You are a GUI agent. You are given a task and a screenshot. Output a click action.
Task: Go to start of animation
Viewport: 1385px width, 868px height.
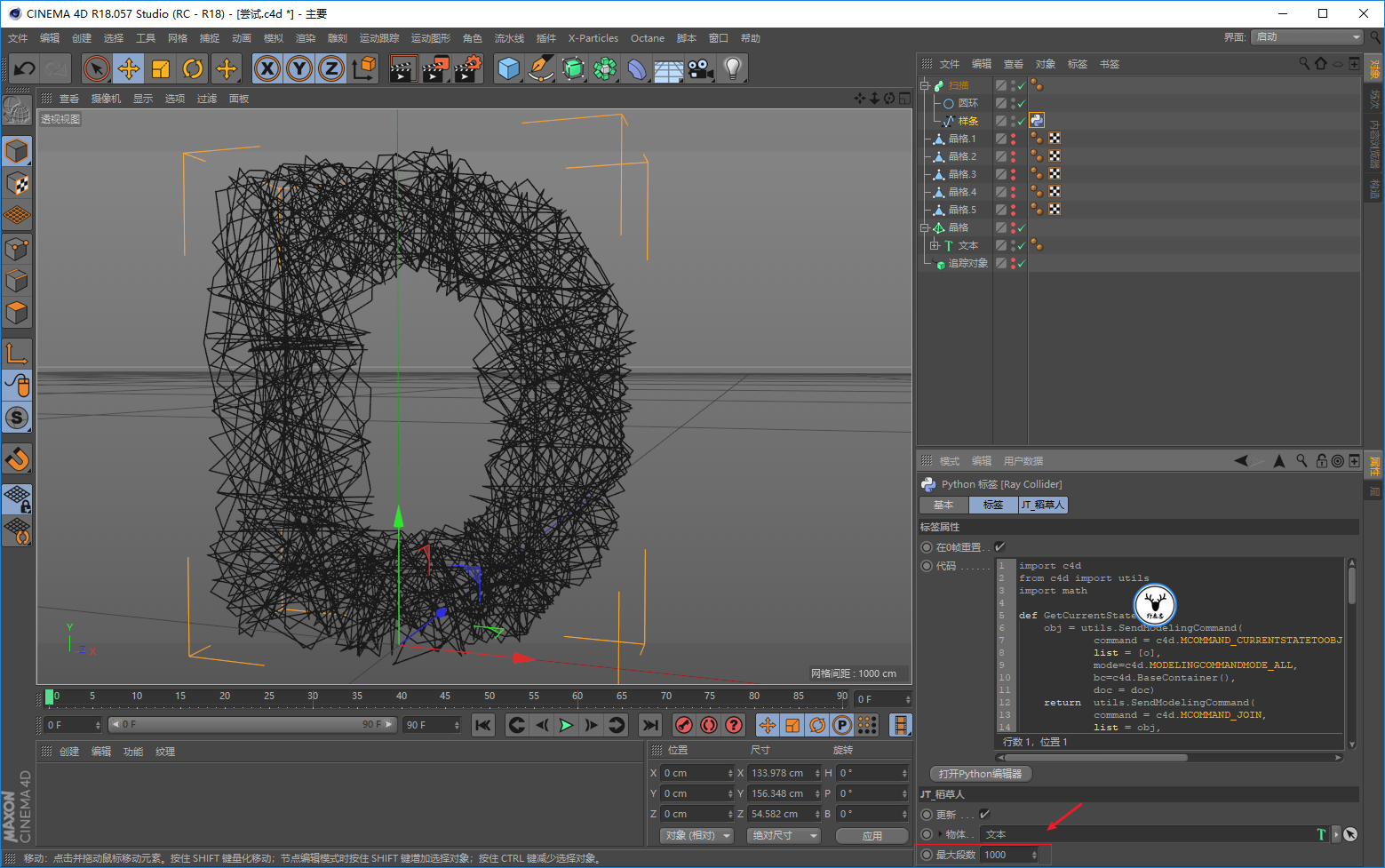pyautogui.click(x=483, y=725)
